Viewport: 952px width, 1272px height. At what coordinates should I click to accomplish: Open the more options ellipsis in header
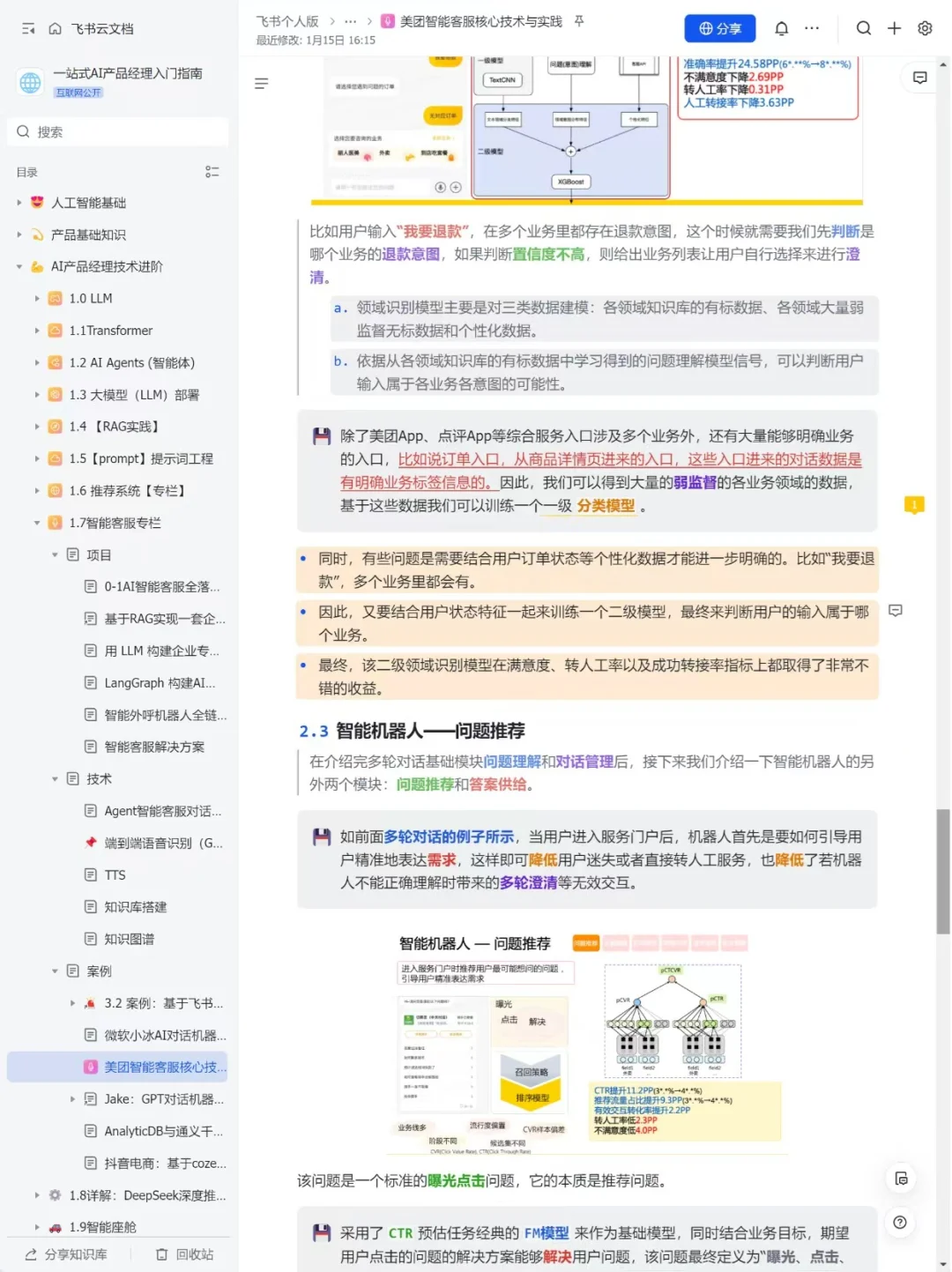(812, 28)
